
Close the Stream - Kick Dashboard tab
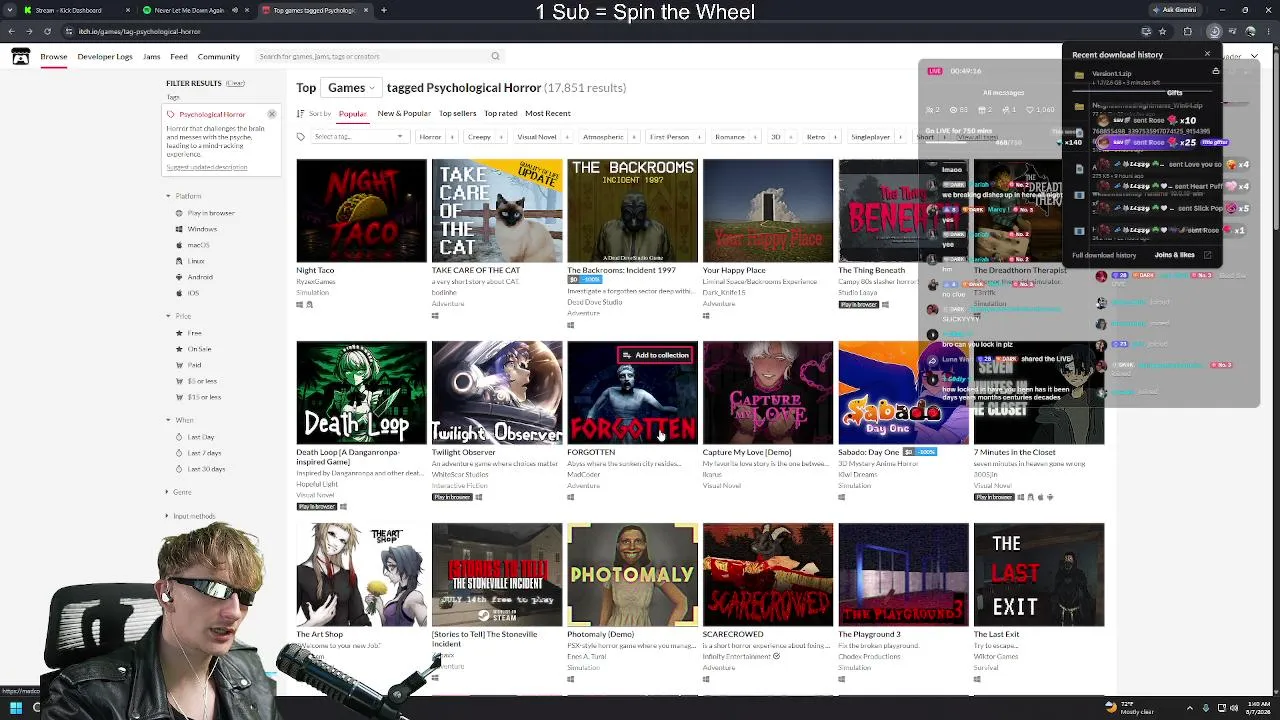tap(127, 10)
